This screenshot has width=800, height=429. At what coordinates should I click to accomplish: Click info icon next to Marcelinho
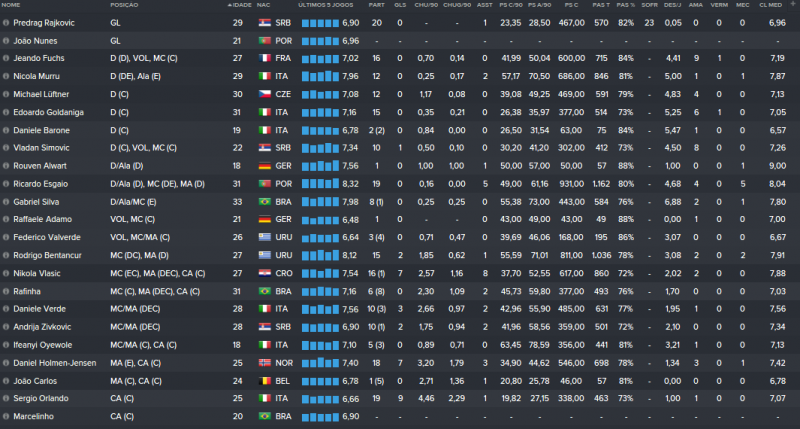point(6,416)
